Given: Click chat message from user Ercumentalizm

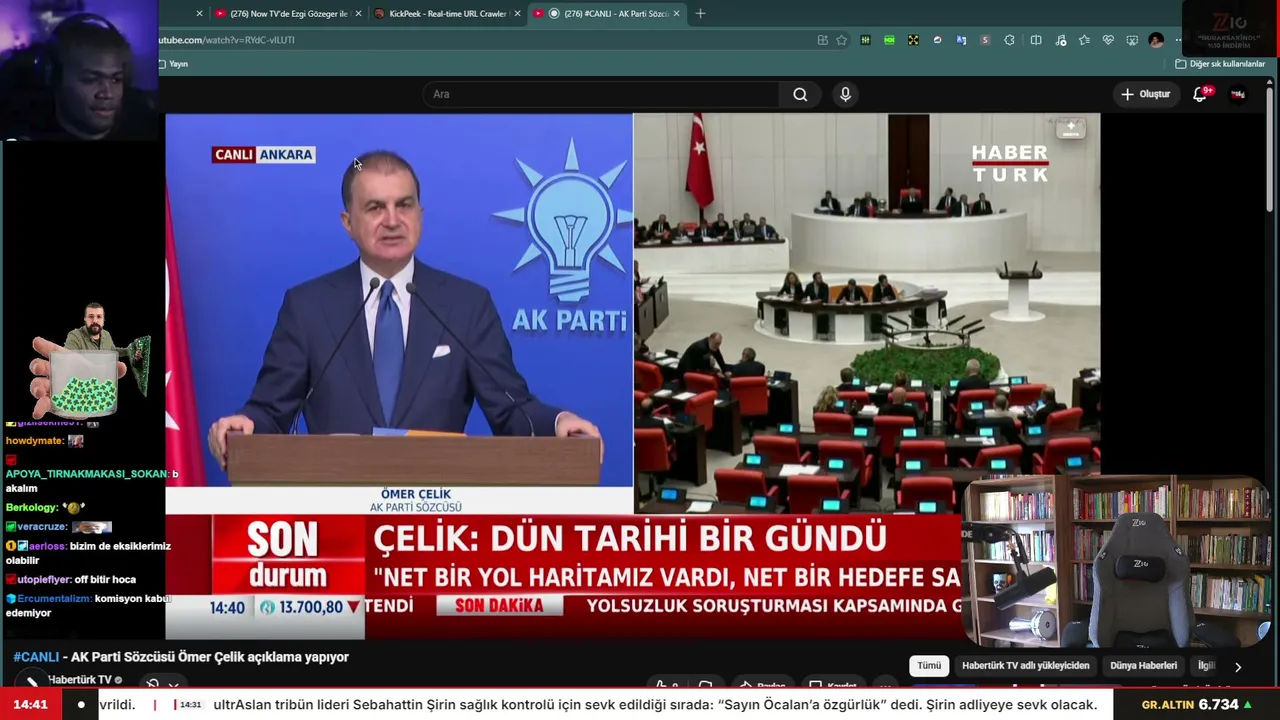Looking at the screenshot, I should pos(88,606).
